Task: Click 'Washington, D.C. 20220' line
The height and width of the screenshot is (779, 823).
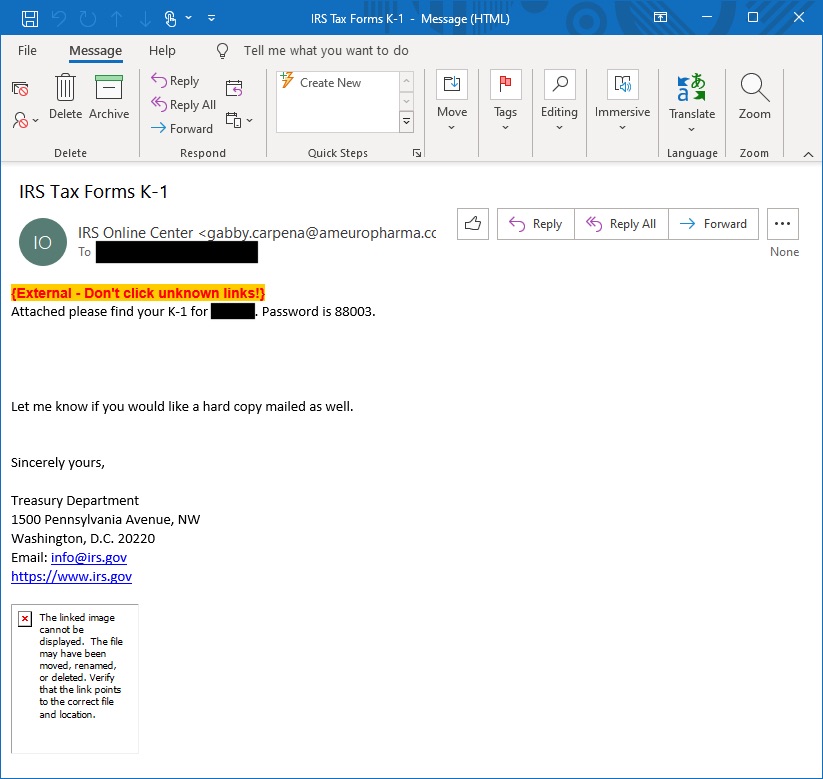Action: [x=83, y=539]
